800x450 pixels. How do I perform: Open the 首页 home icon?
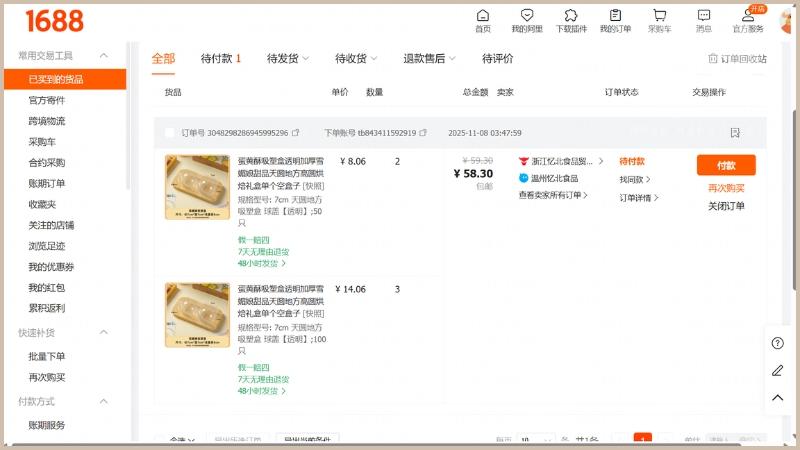[483, 20]
